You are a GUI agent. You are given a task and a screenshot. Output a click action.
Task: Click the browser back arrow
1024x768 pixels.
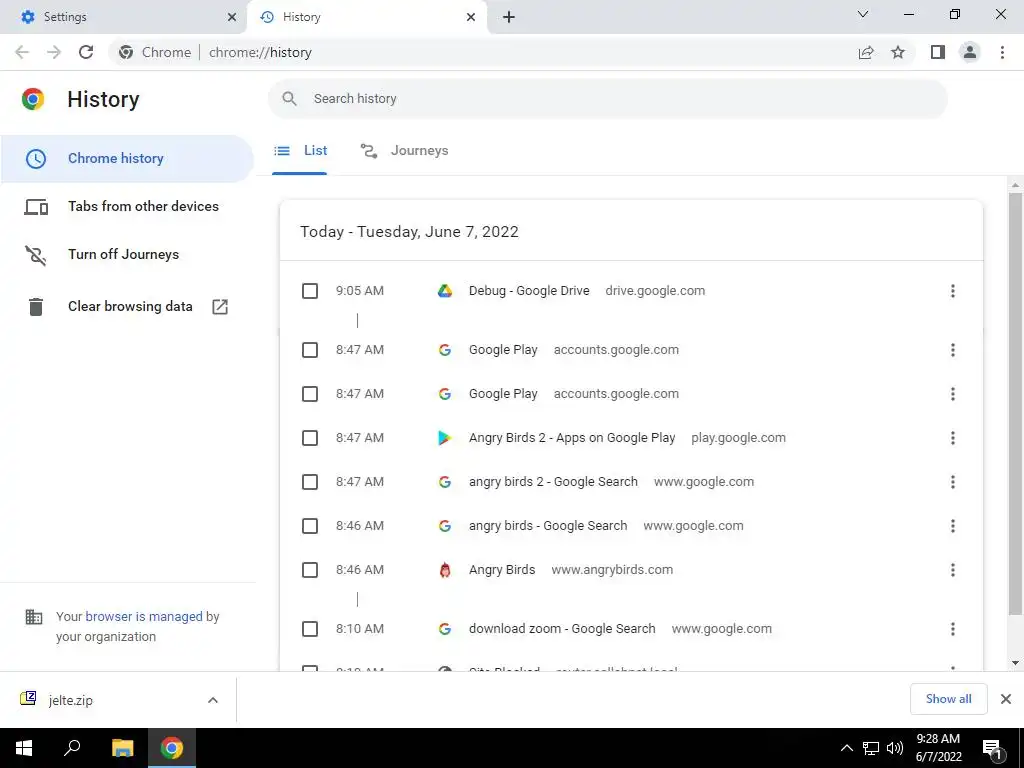click(x=22, y=52)
